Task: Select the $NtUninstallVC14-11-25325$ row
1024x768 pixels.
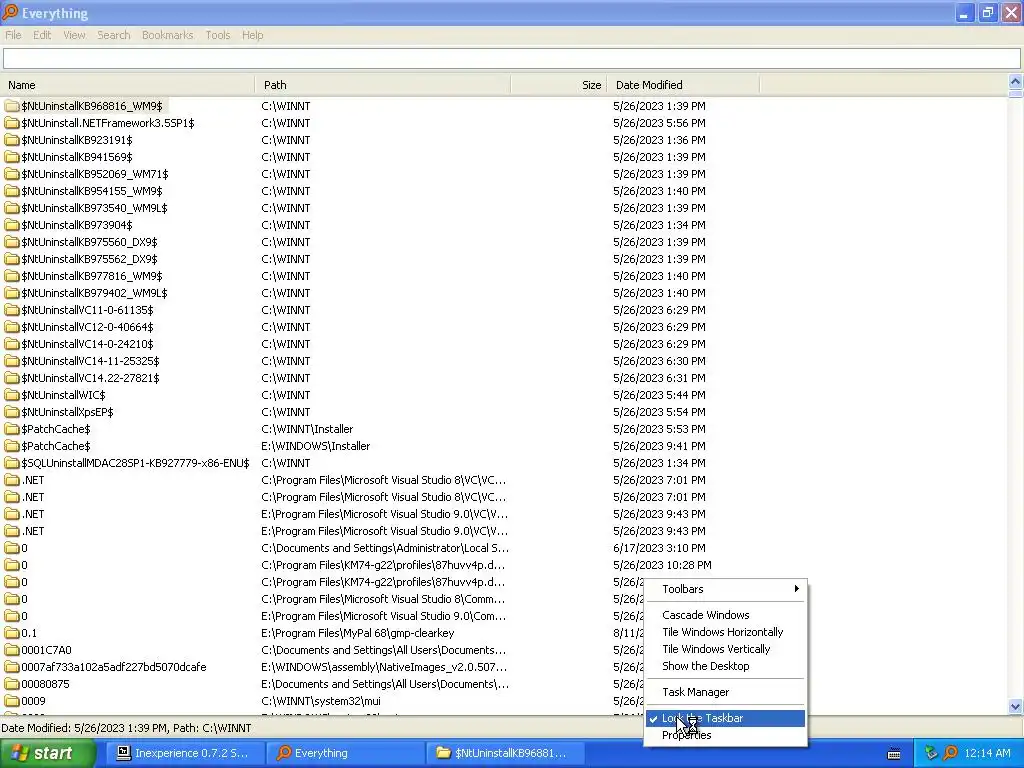Action: point(504,361)
